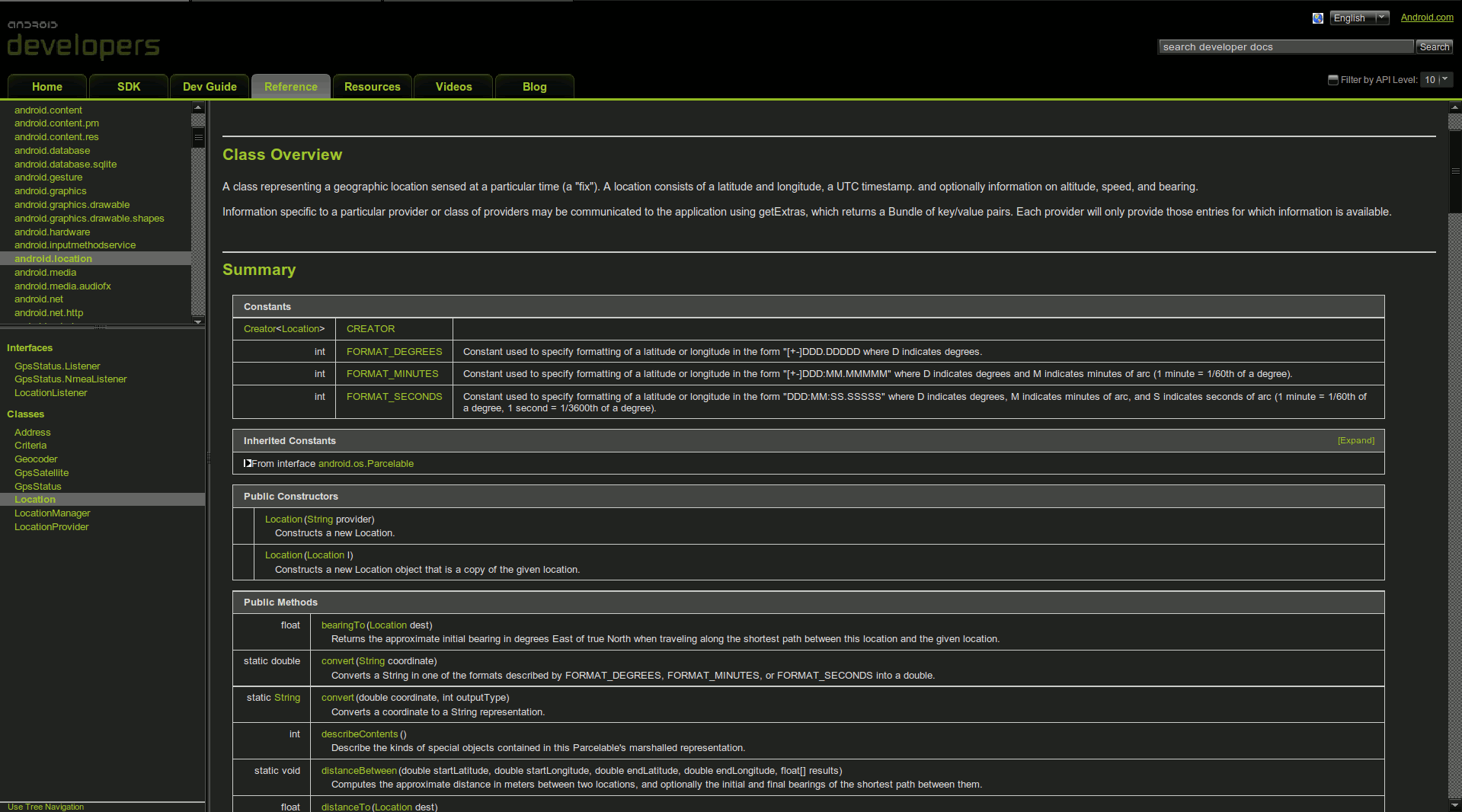Select the android.content package

(x=48, y=110)
